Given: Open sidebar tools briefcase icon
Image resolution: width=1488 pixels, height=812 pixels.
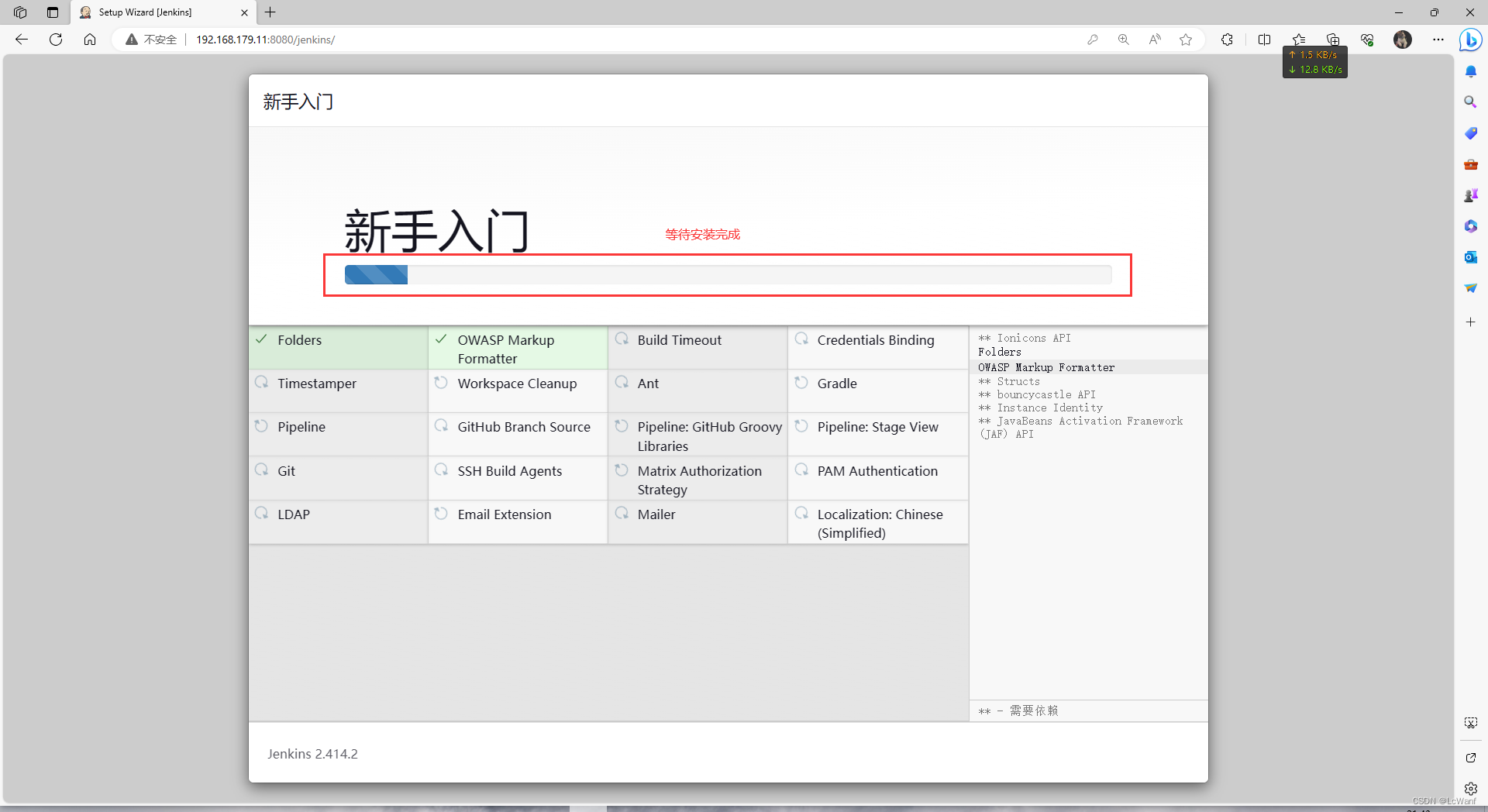Looking at the screenshot, I should coord(1470,164).
